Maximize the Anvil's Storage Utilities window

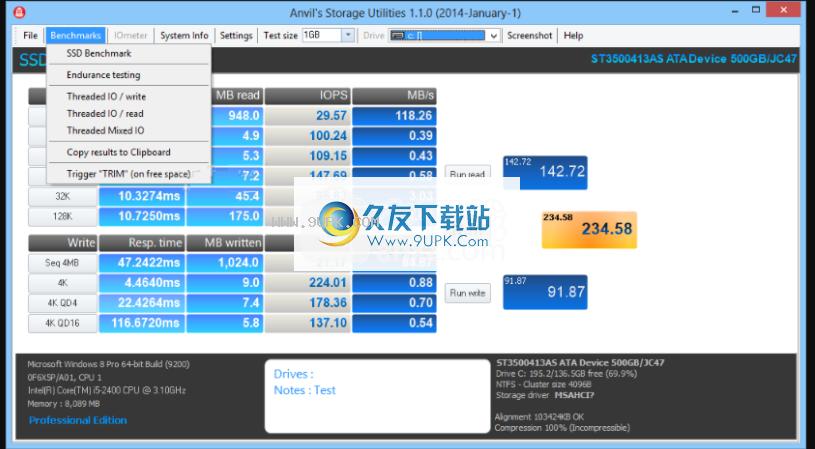click(756, 9)
